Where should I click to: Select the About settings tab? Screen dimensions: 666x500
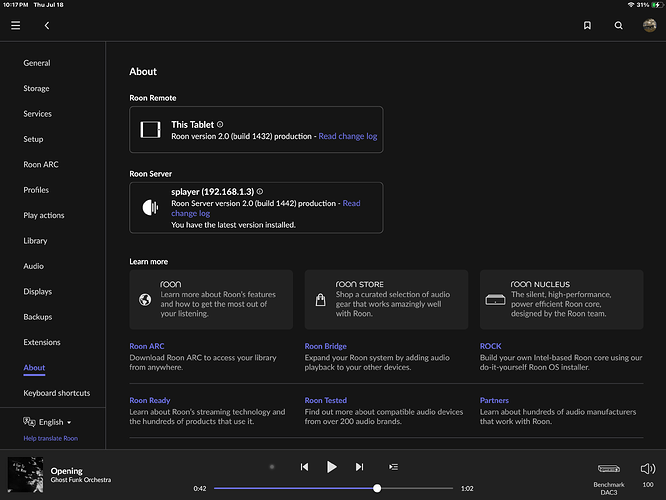[34, 368]
